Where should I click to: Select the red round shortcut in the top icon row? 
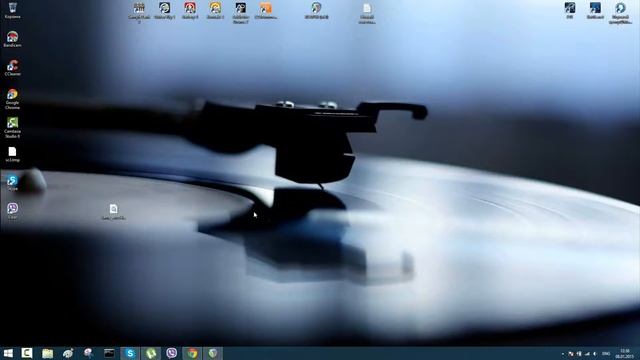pos(190,11)
